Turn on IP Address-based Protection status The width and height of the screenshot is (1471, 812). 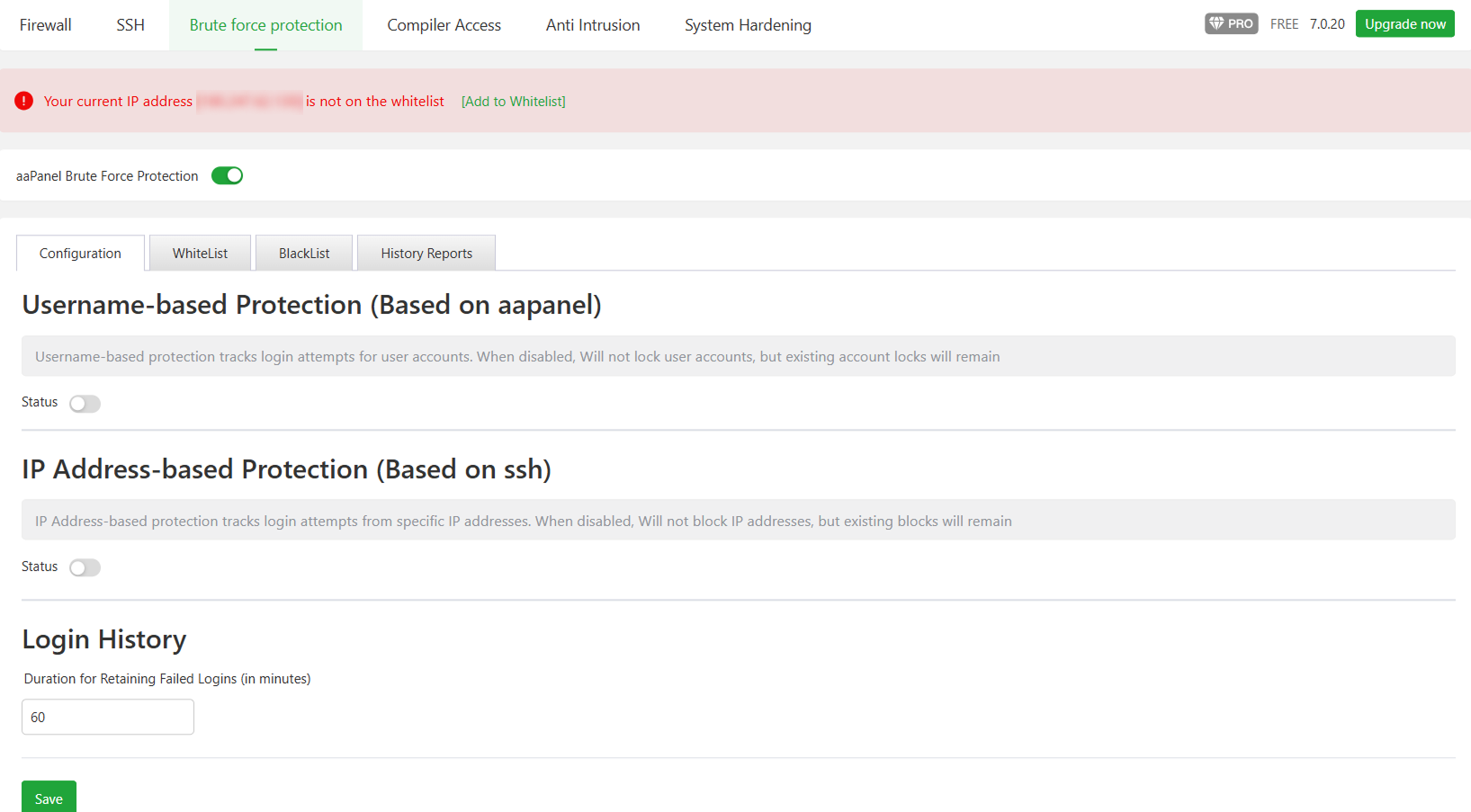click(x=85, y=567)
